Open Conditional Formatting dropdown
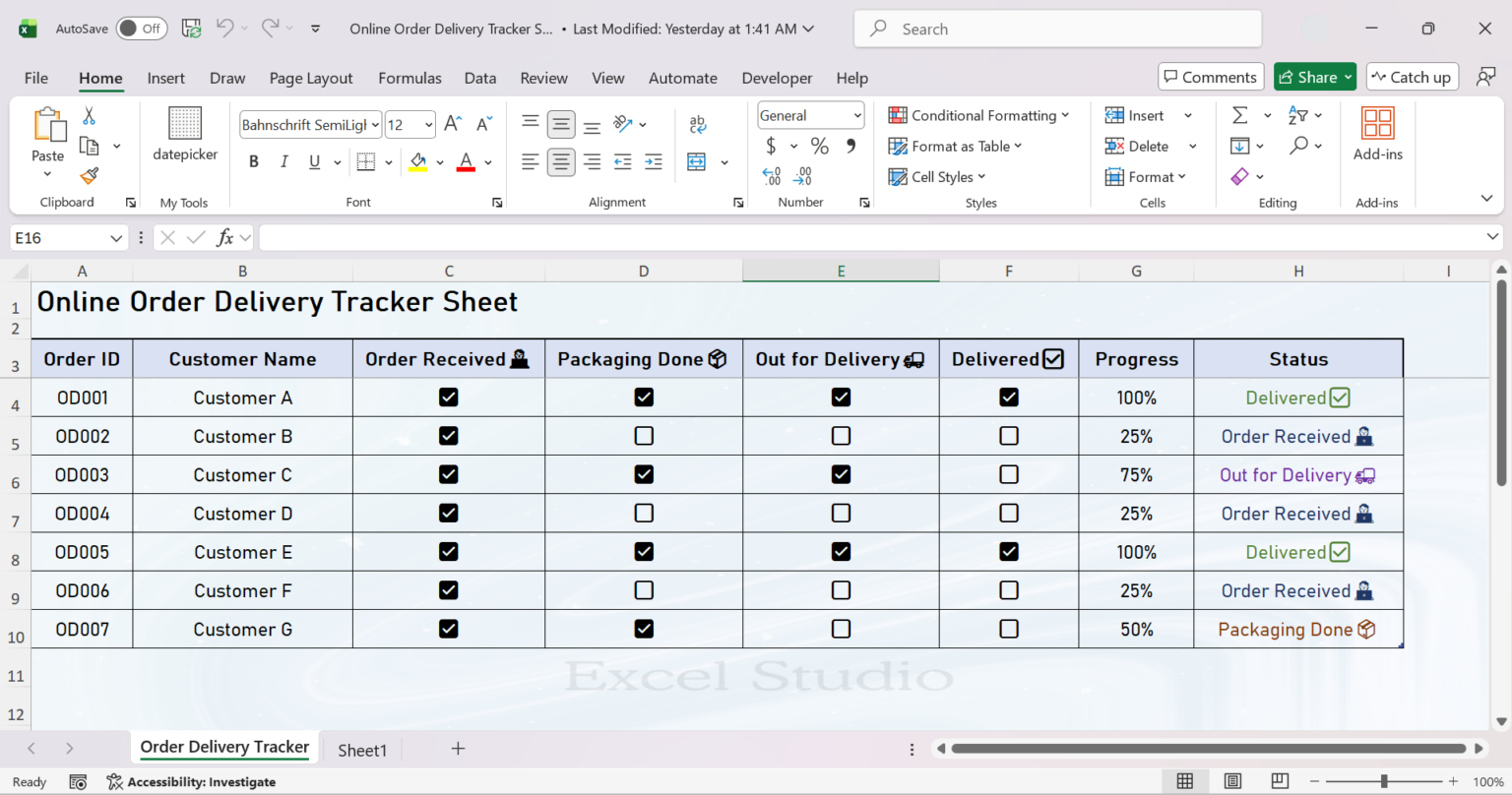The image size is (1512, 795). pyautogui.click(x=978, y=115)
